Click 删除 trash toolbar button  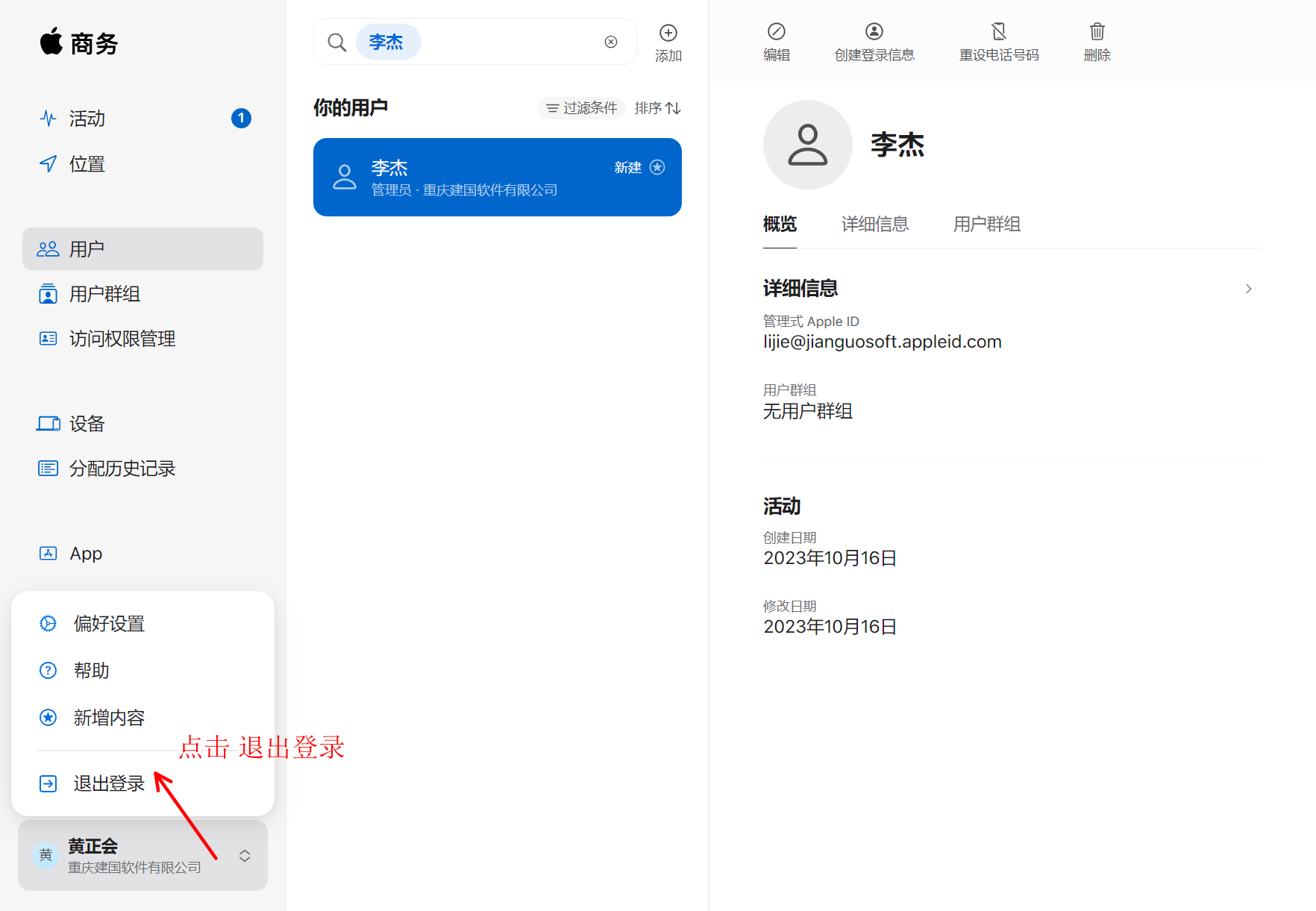coord(1097,43)
